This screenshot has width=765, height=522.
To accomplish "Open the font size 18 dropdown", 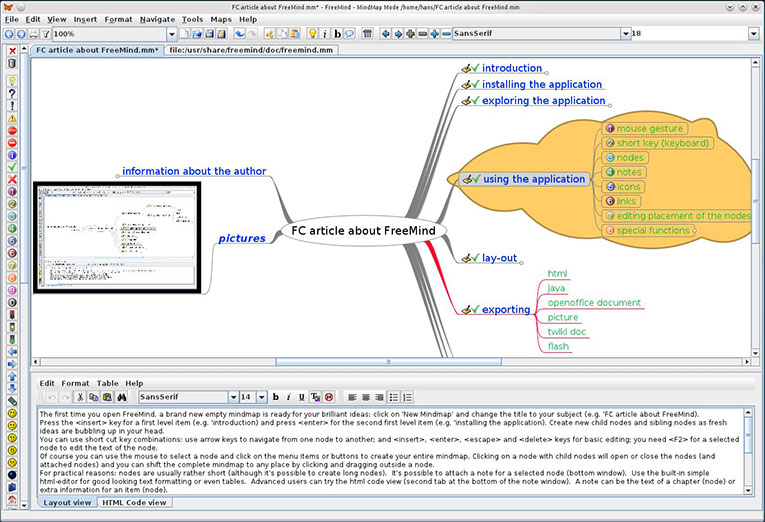I will click(754, 34).
